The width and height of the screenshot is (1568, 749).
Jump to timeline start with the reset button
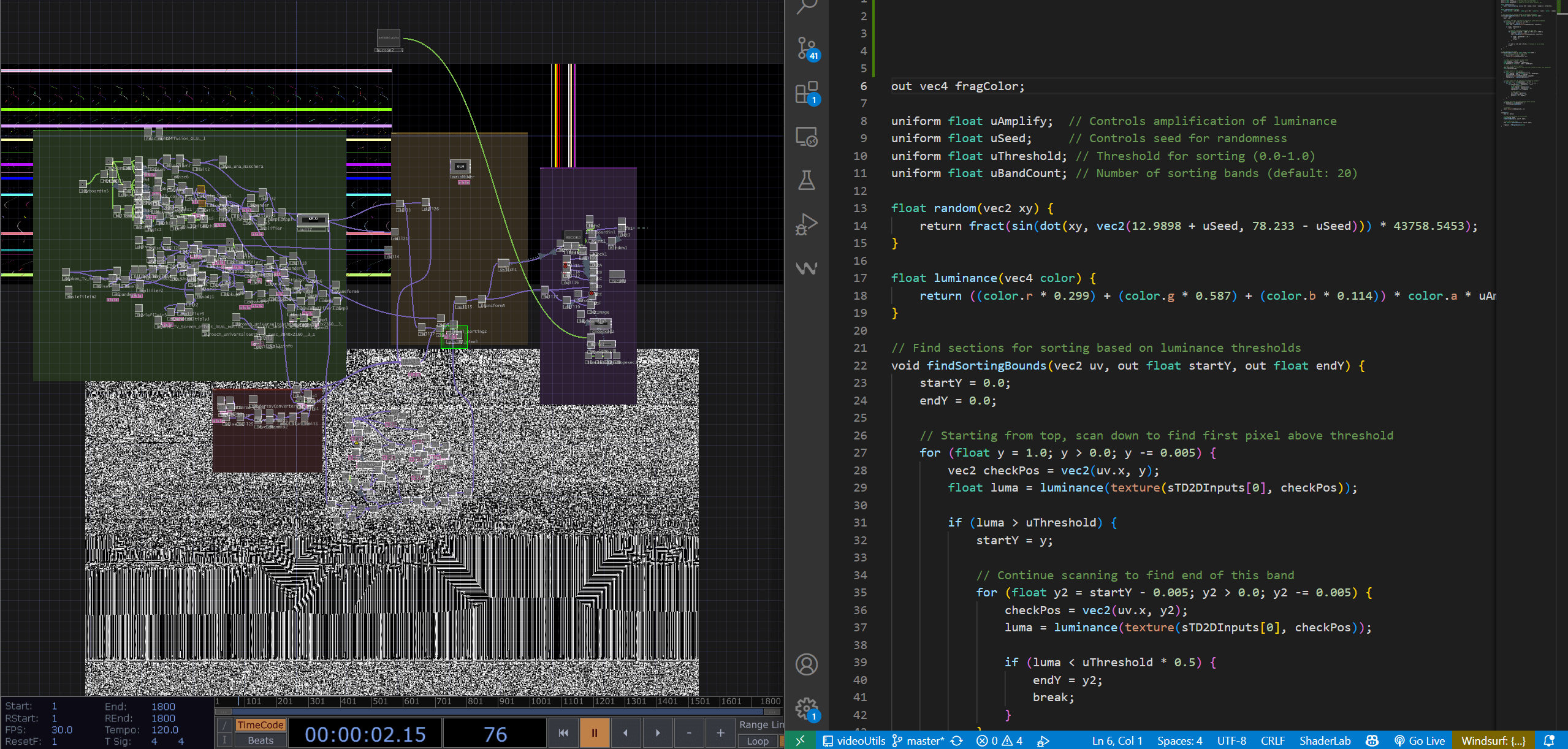tap(563, 732)
